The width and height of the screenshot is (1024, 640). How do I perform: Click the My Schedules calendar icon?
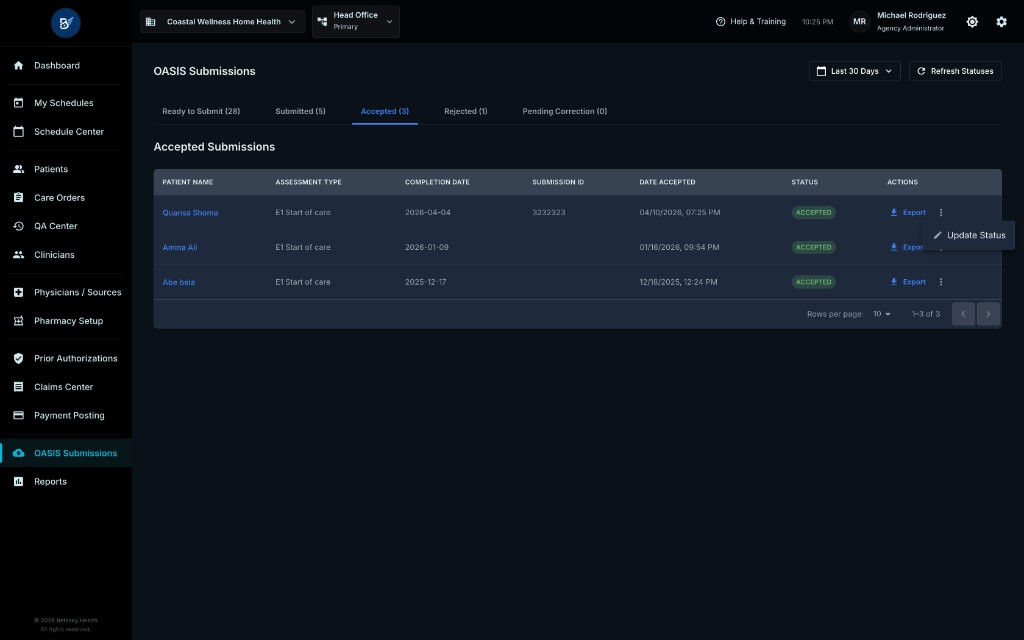[18, 103]
